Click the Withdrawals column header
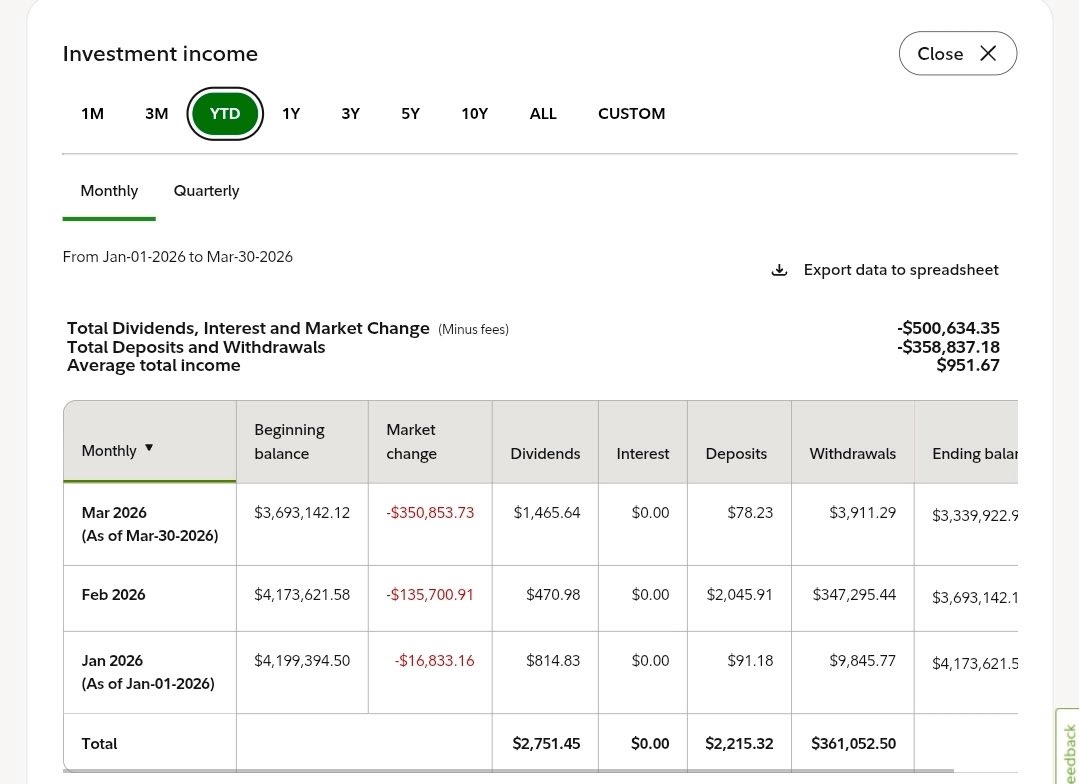The width and height of the screenshot is (1079, 784). (852, 454)
